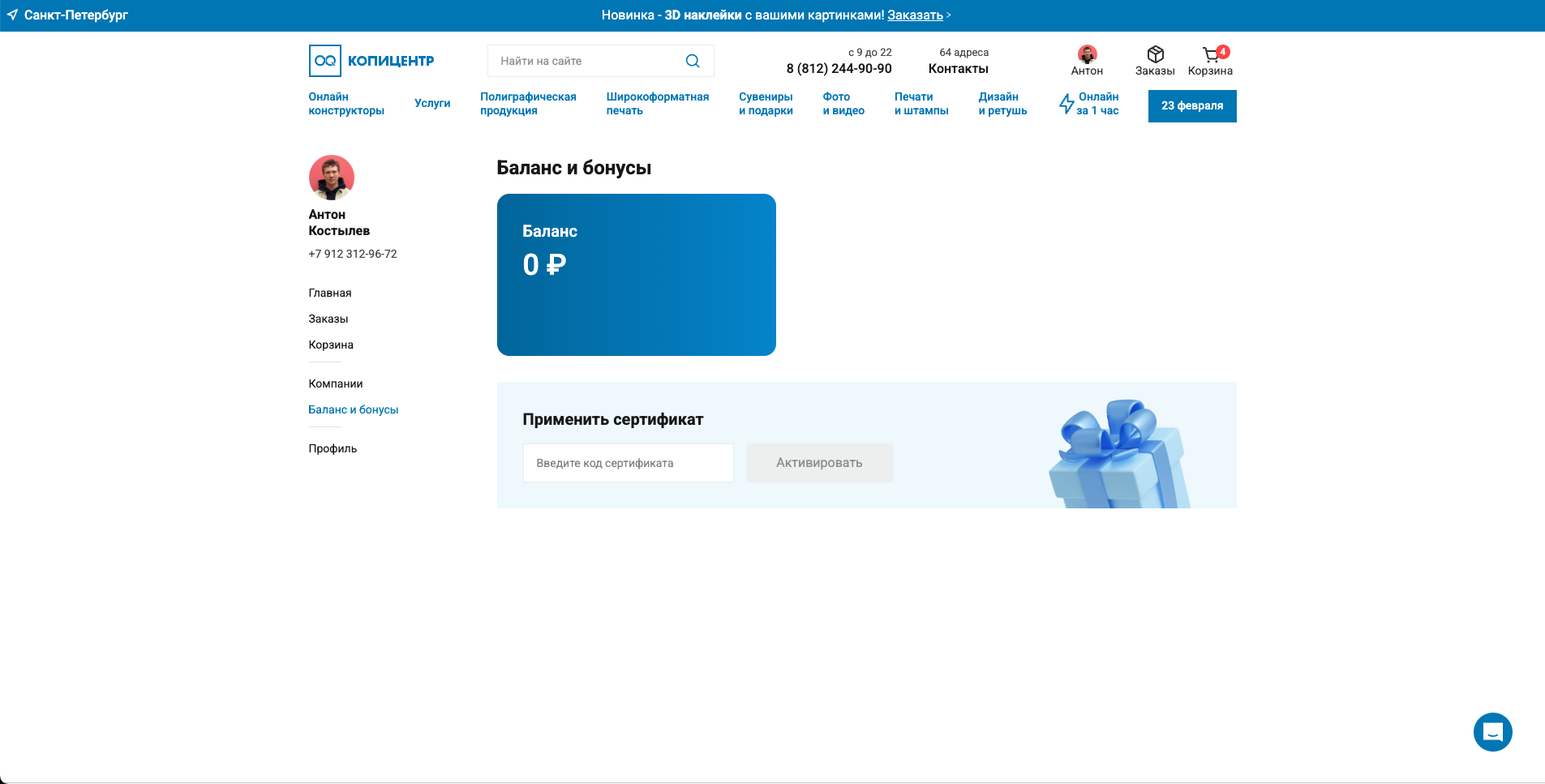The height and width of the screenshot is (784, 1545).
Task: Open the Сувениры и подарки category
Action: (x=766, y=103)
